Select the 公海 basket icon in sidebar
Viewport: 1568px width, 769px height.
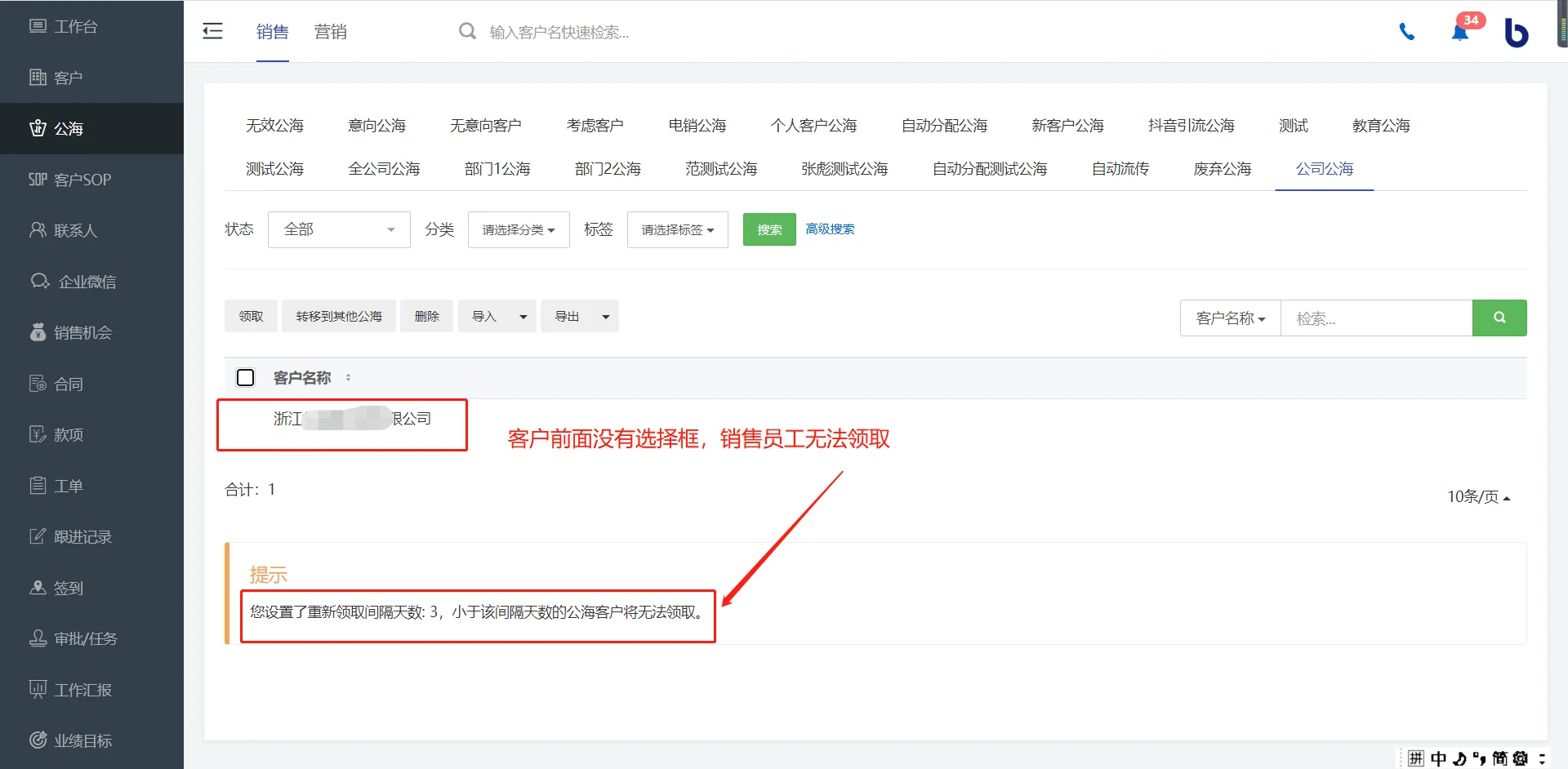tap(38, 128)
